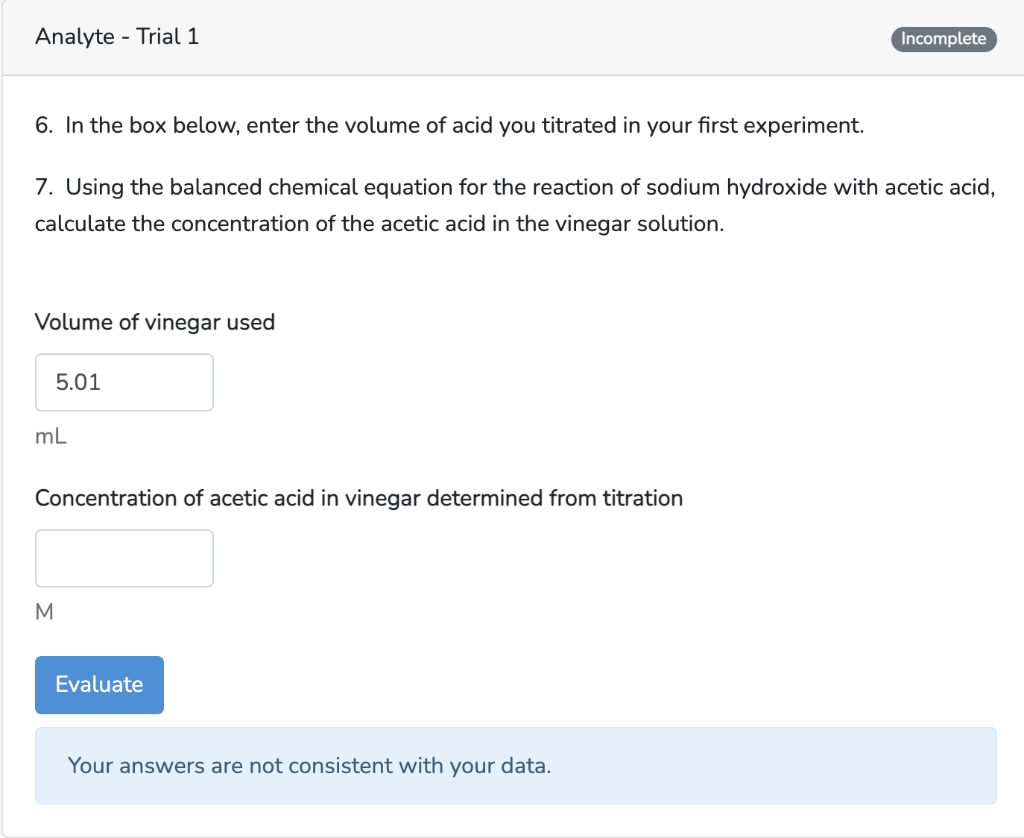Click the Evaluate button
Screen dimensions: 1024x838
click(99, 684)
